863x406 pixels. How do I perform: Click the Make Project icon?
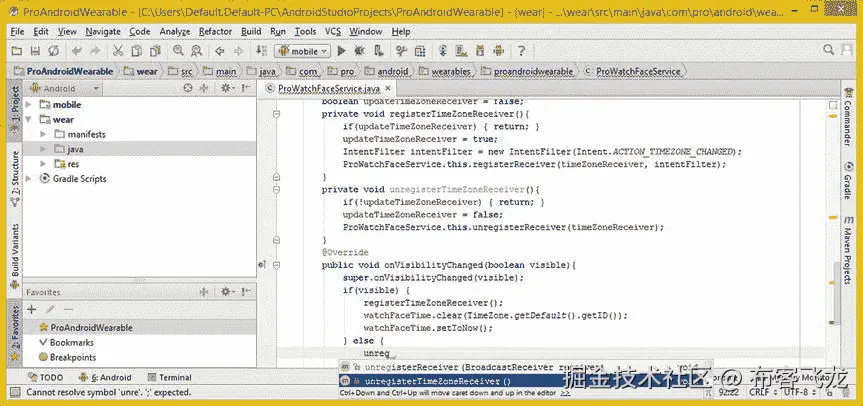[x=261, y=51]
